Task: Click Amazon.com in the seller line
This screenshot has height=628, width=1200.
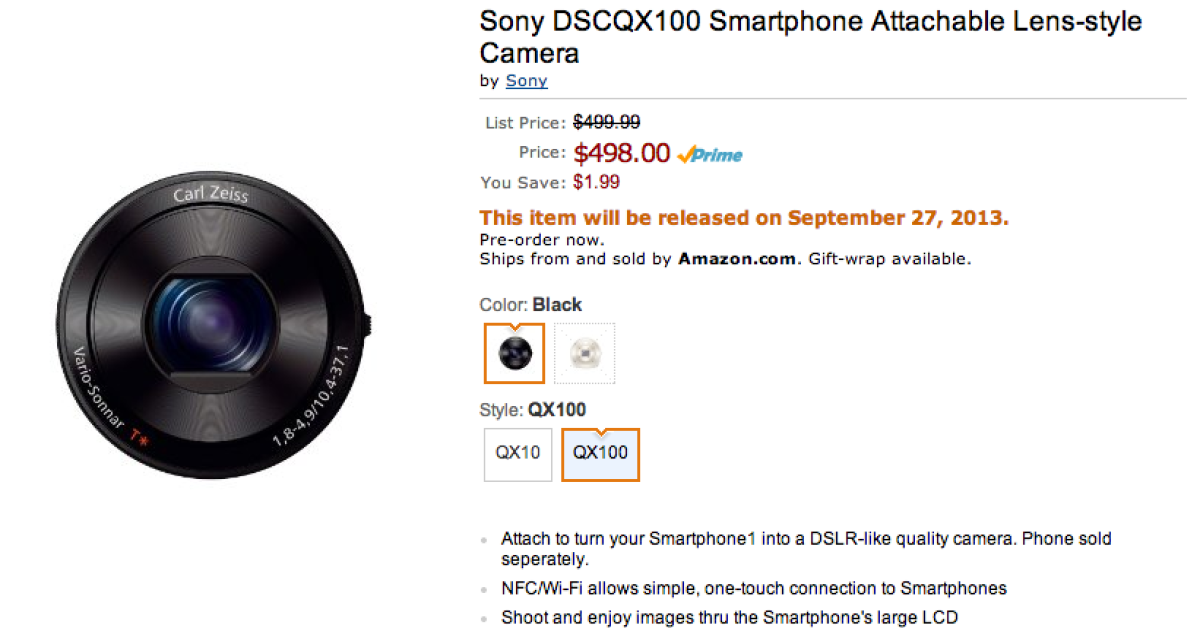Action: pos(737,259)
